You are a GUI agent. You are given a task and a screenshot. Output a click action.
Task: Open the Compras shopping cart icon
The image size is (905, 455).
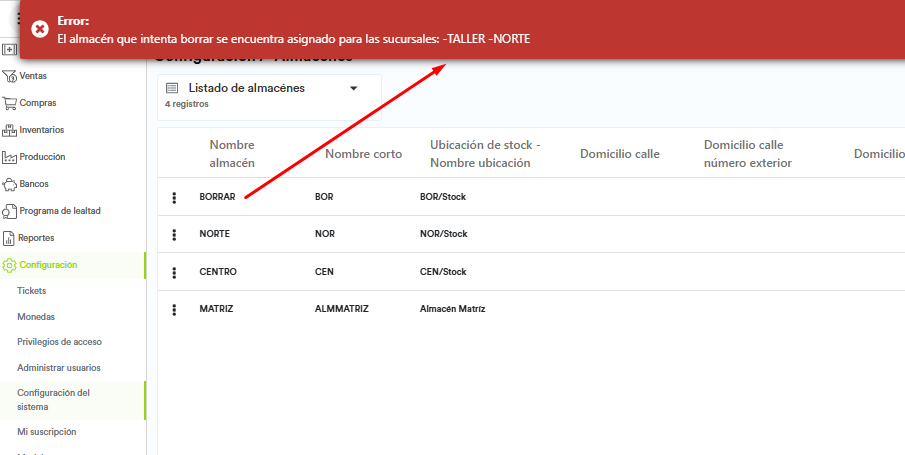(x=10, y=103)
